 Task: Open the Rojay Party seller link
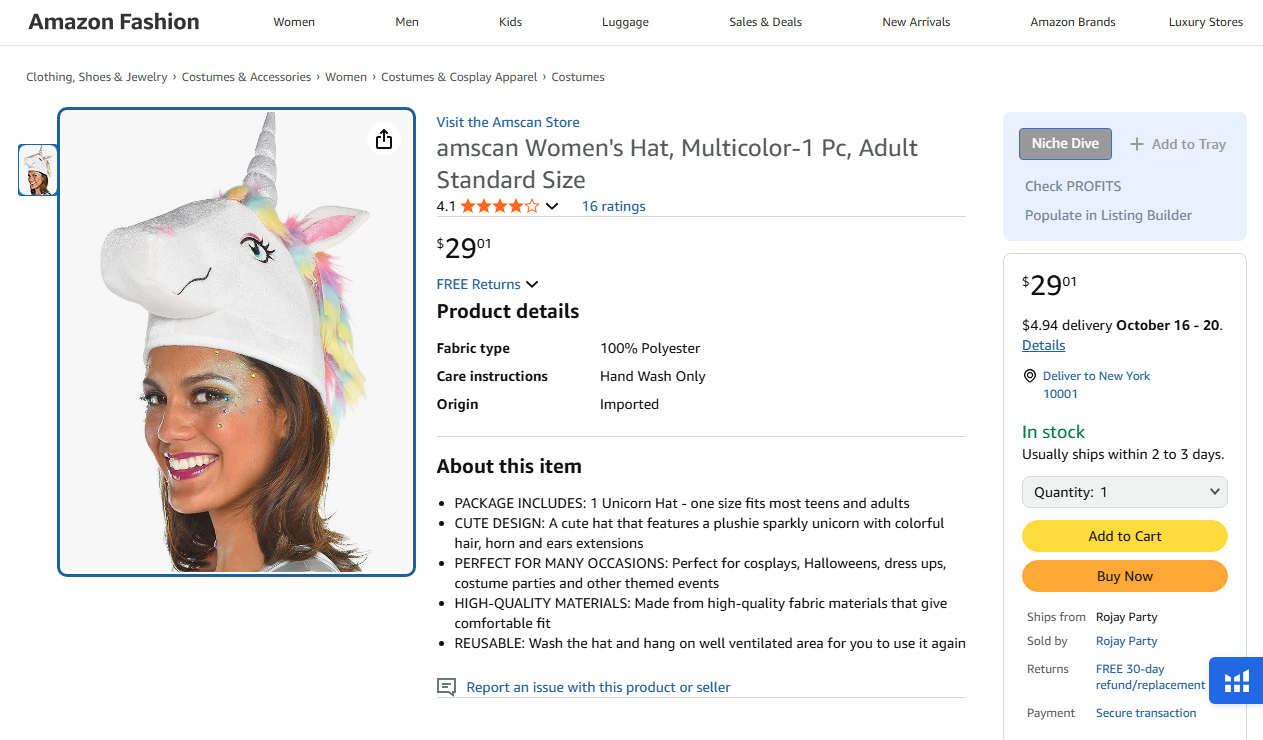1126,641
